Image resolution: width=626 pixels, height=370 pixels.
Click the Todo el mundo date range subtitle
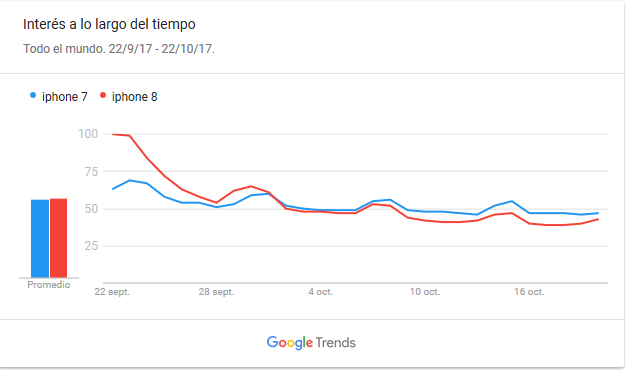(x=119, y=49)
